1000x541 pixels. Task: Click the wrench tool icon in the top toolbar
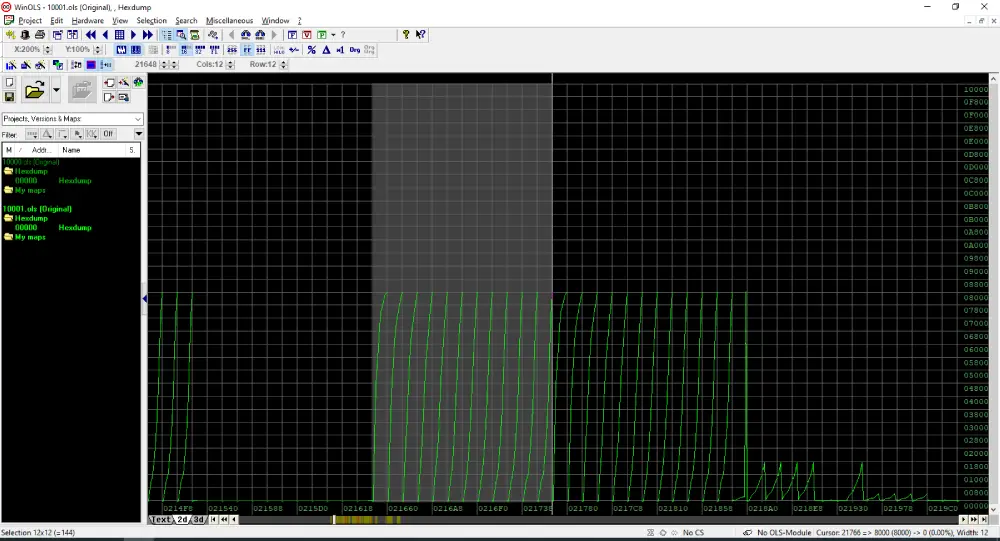(x=213, y=34)
